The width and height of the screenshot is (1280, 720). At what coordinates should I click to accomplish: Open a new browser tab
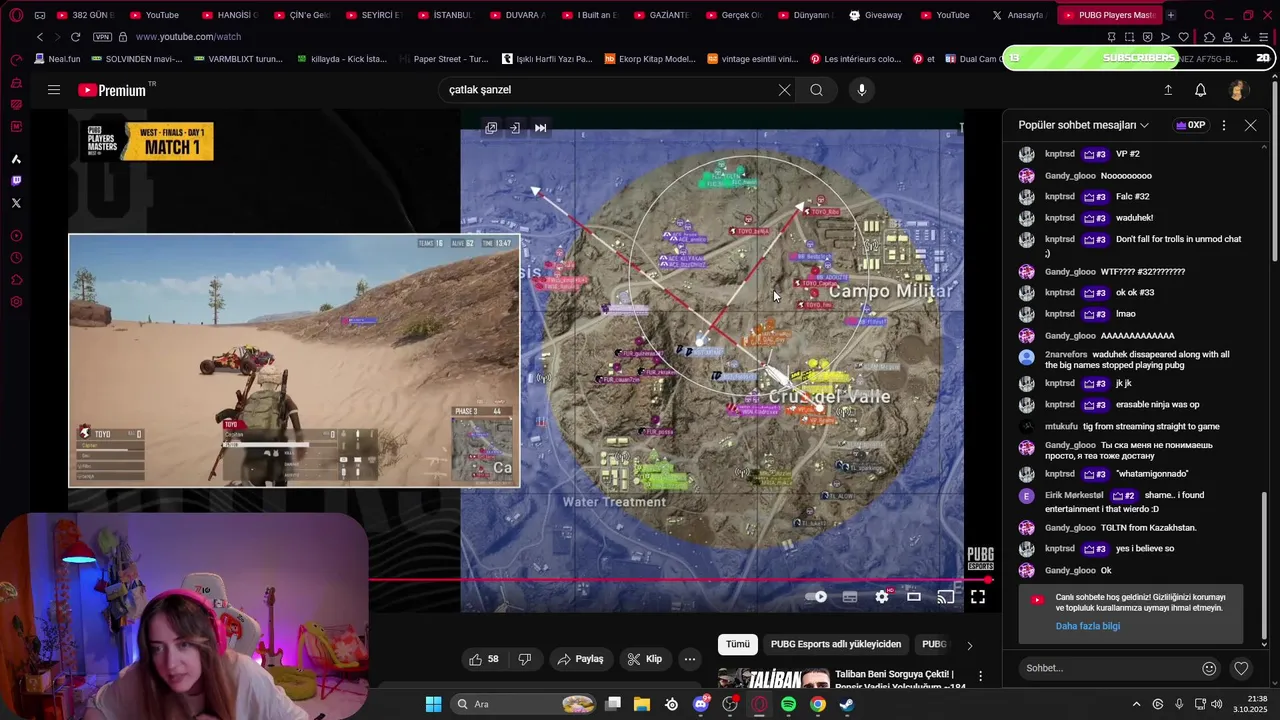pyautogui.click(x=1171, y=15)
